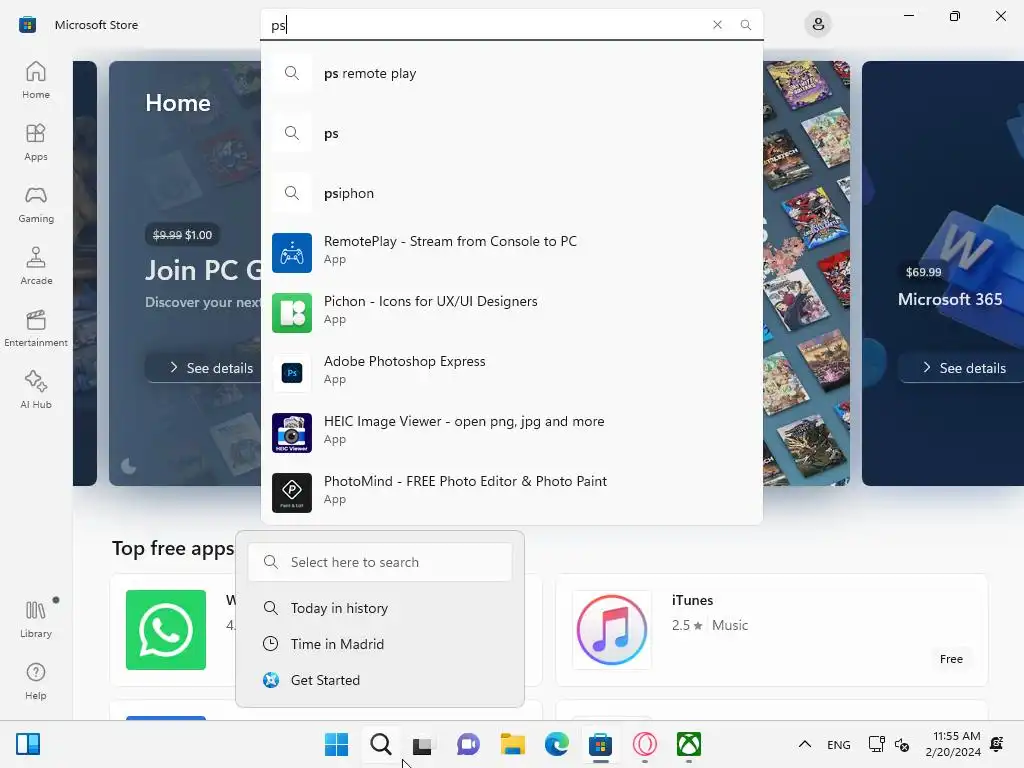The height and width of the screenshot is (768, 1024).
Task: Click ENG language indicator
Action: point(839,744)
